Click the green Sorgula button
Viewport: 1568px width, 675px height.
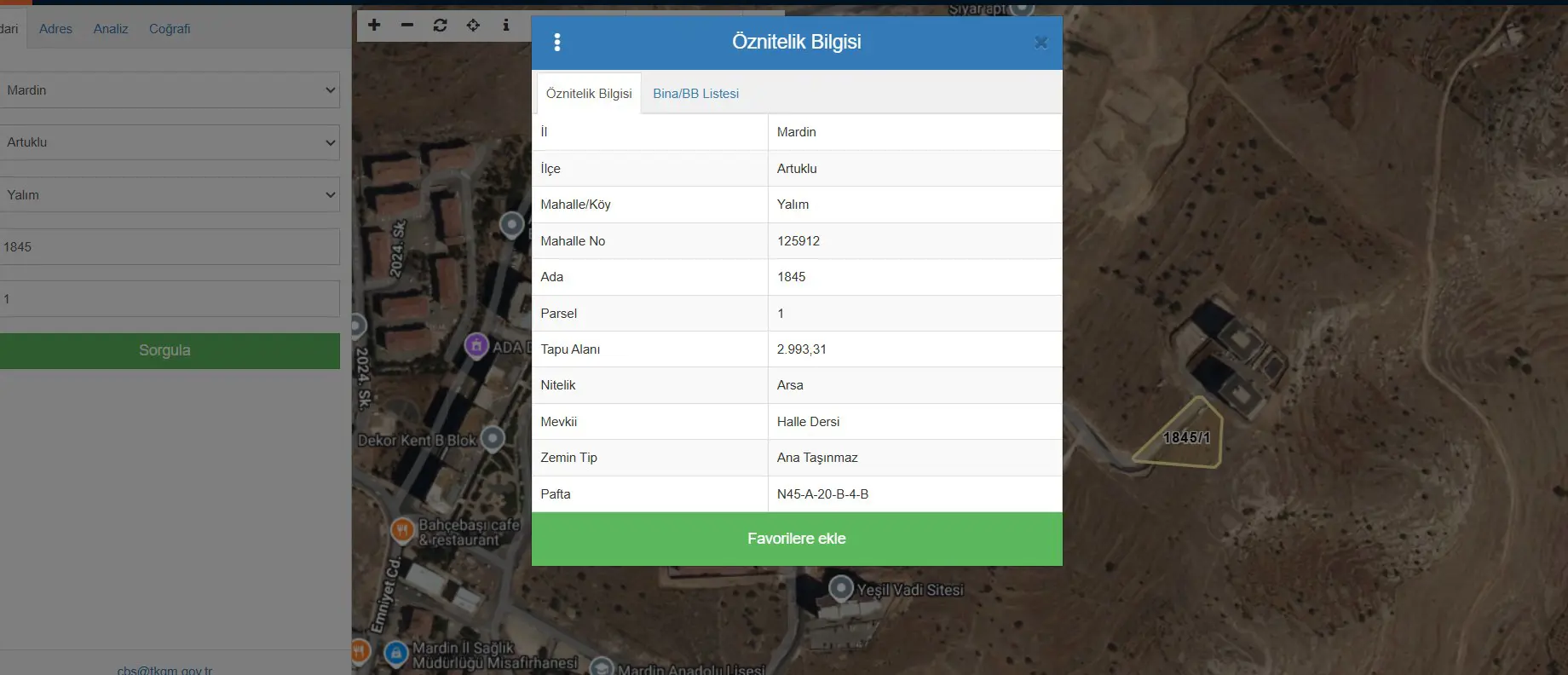170,350
